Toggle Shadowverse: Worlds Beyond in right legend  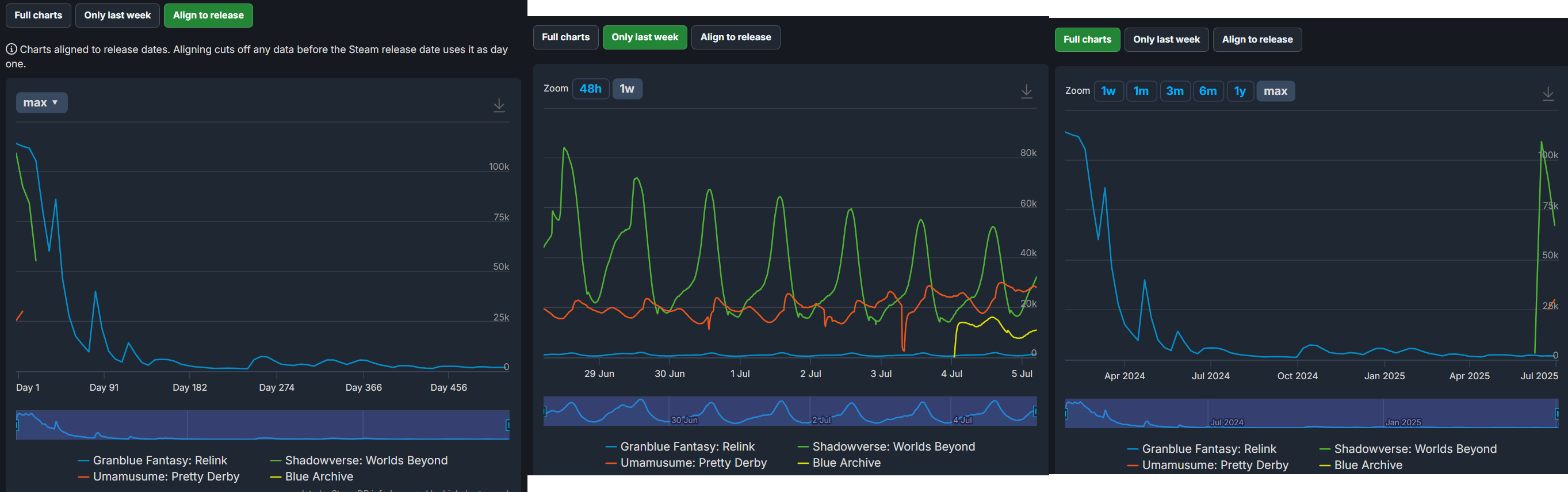1408,449
